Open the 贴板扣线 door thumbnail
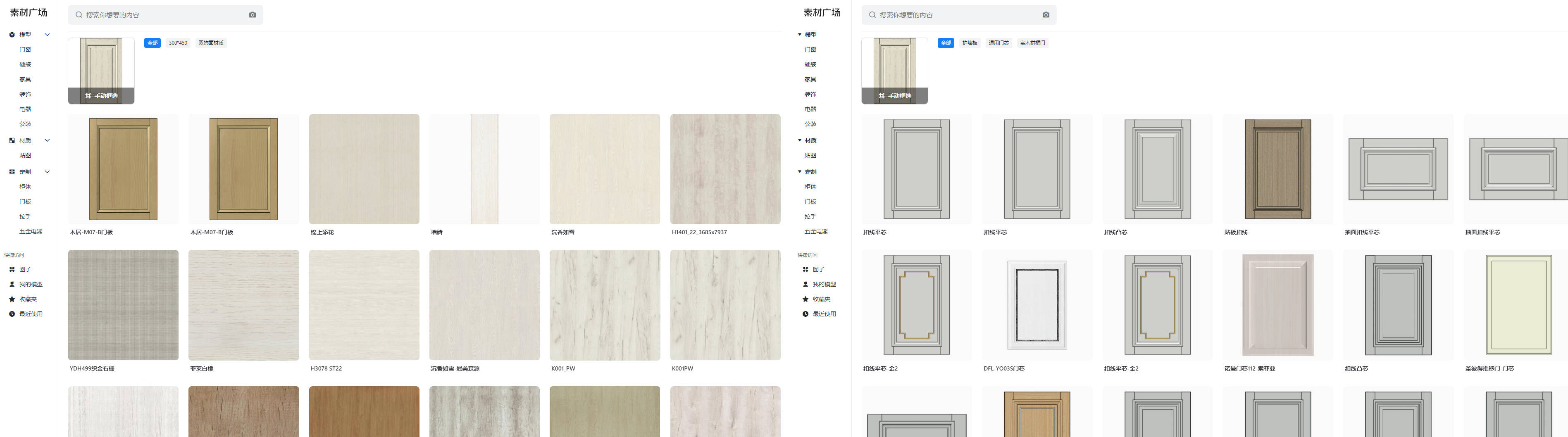 1277,169
